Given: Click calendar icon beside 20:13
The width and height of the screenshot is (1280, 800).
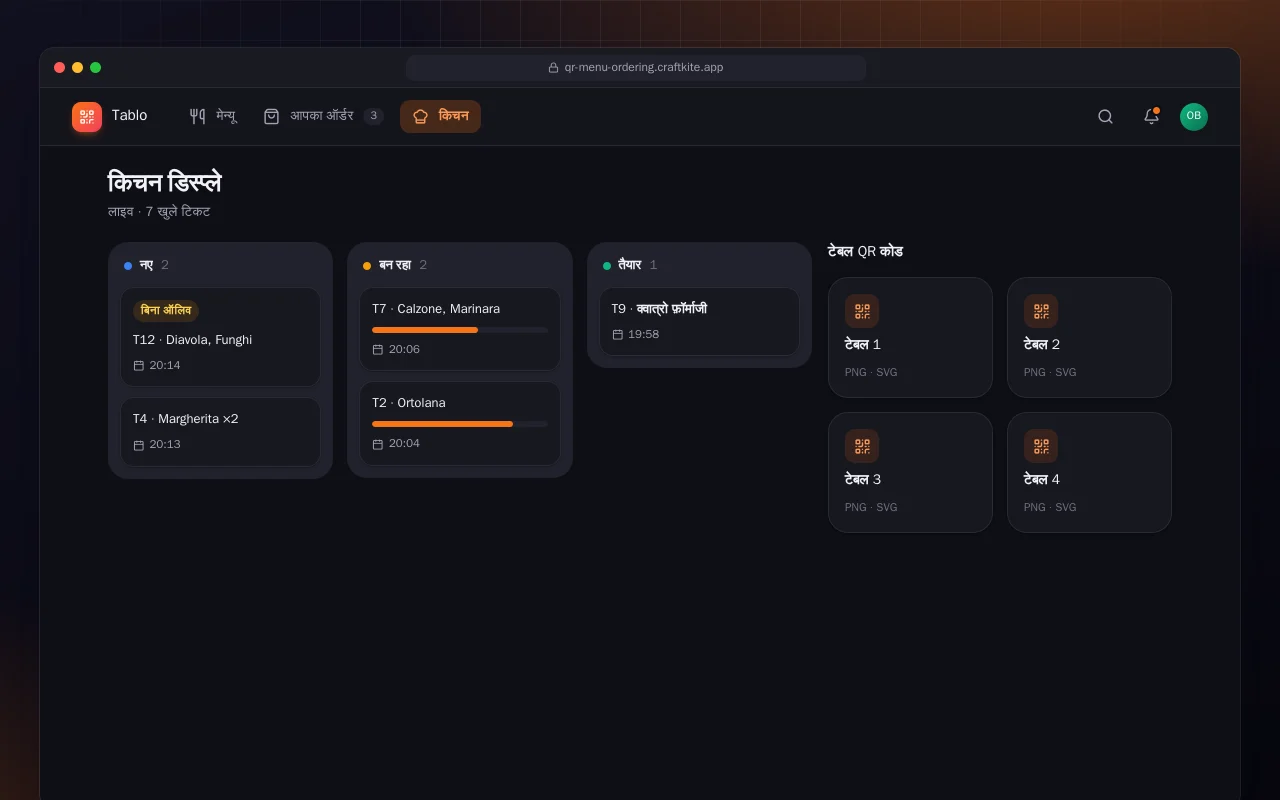Looking at the screenshot, I should 139,445.
